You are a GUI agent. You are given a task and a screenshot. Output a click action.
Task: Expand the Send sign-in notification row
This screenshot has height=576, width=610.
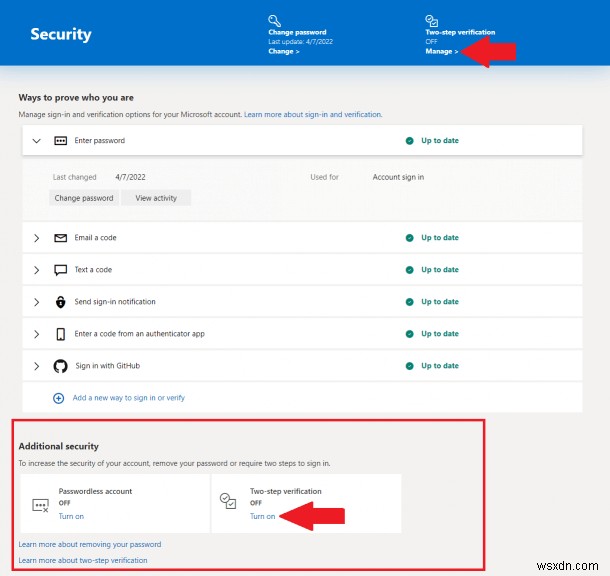click(x=37, y=302)
